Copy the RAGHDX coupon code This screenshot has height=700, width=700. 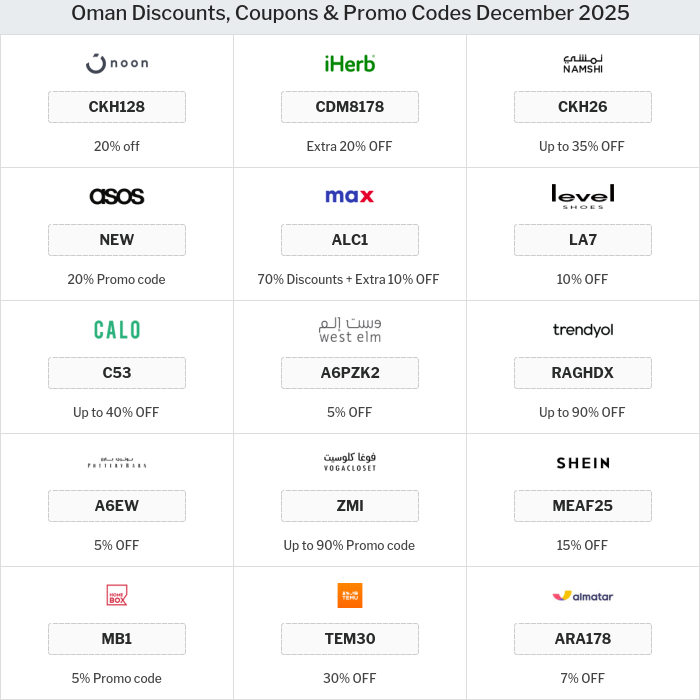point(583,373)
